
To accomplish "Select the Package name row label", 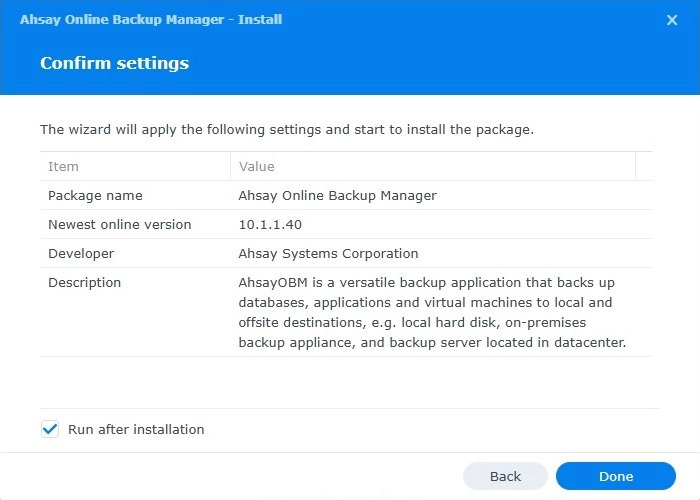I will tap(95, 195).
